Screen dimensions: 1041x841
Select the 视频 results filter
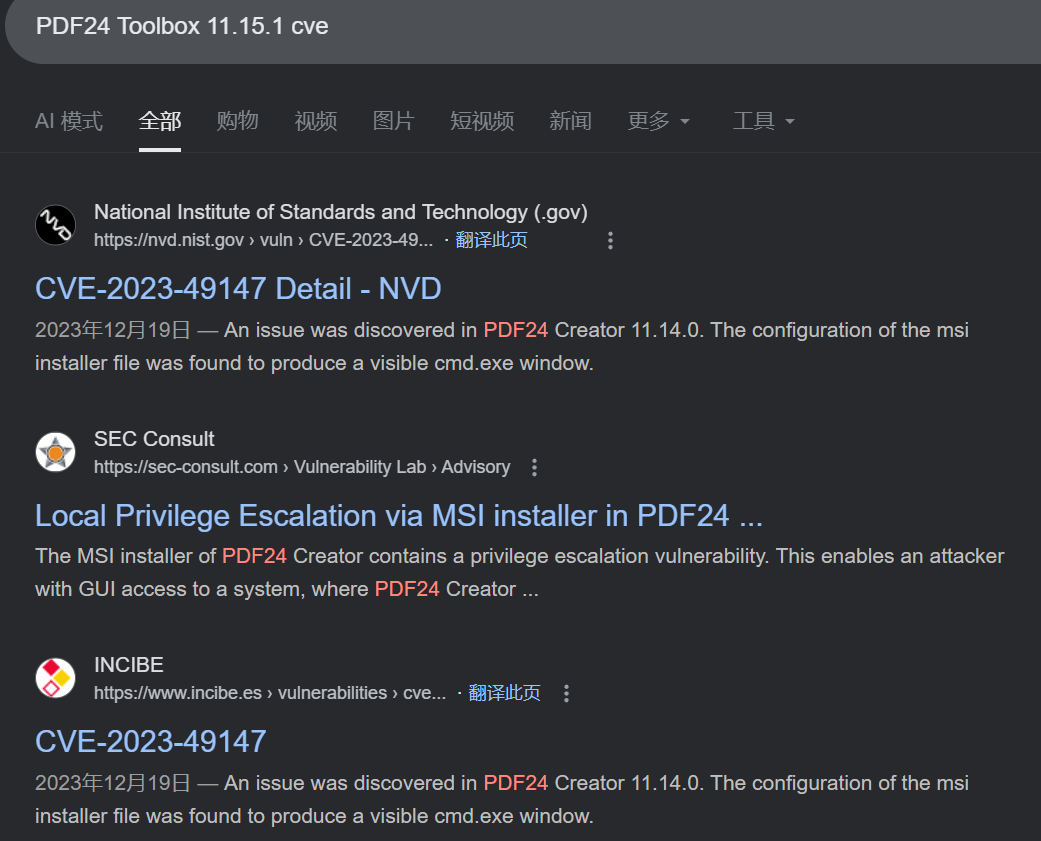tap(315, 120)
